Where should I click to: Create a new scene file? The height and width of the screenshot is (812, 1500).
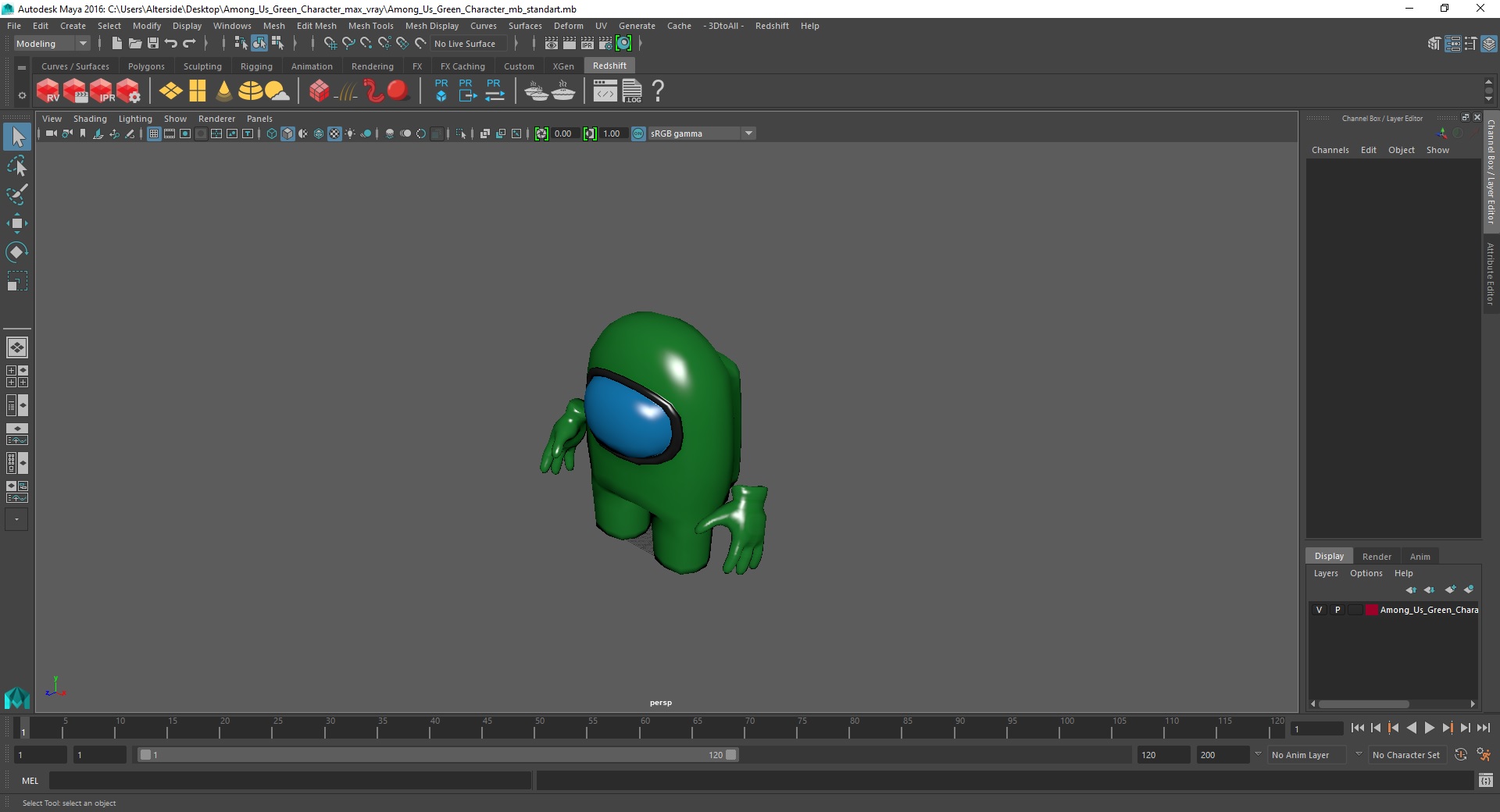116,44
